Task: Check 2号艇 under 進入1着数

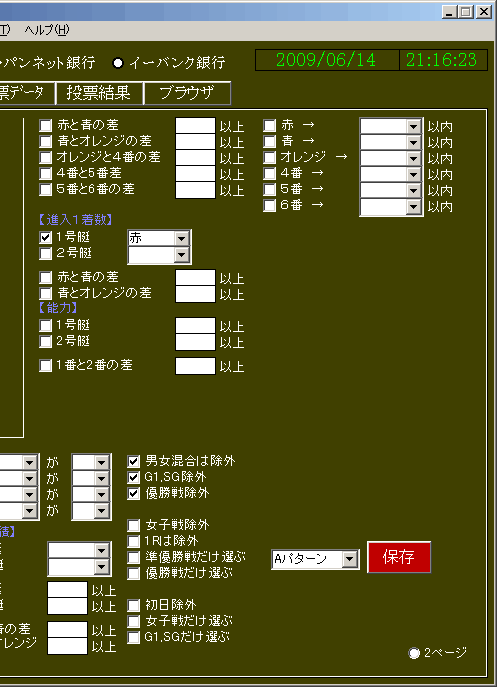Action: (46, 254)
